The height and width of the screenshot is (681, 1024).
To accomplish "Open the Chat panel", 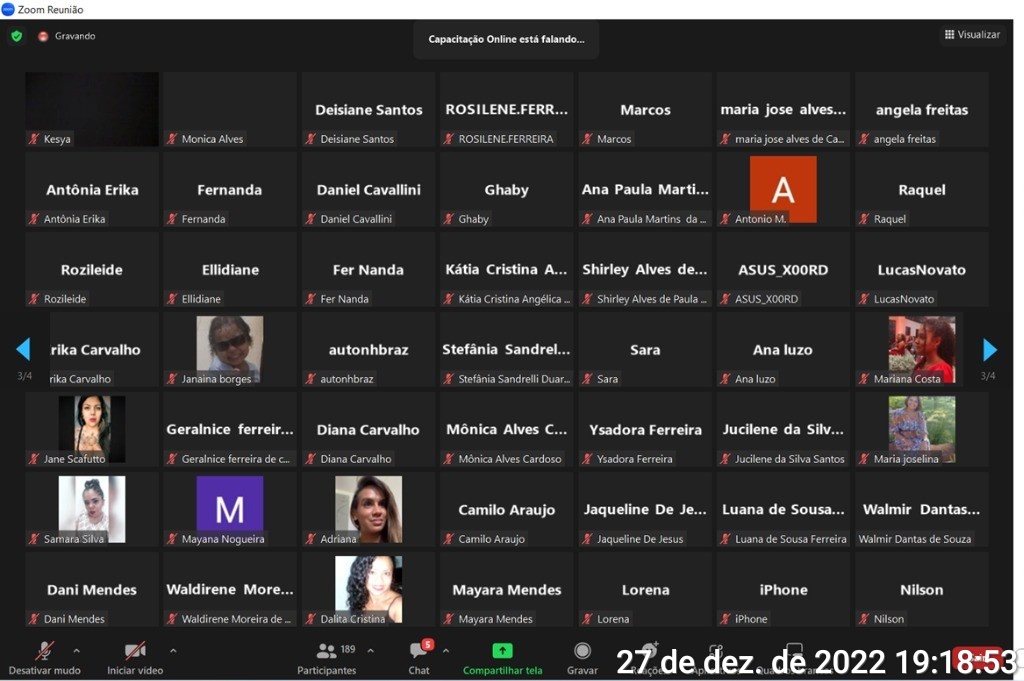I will click(x=419, y=653).
